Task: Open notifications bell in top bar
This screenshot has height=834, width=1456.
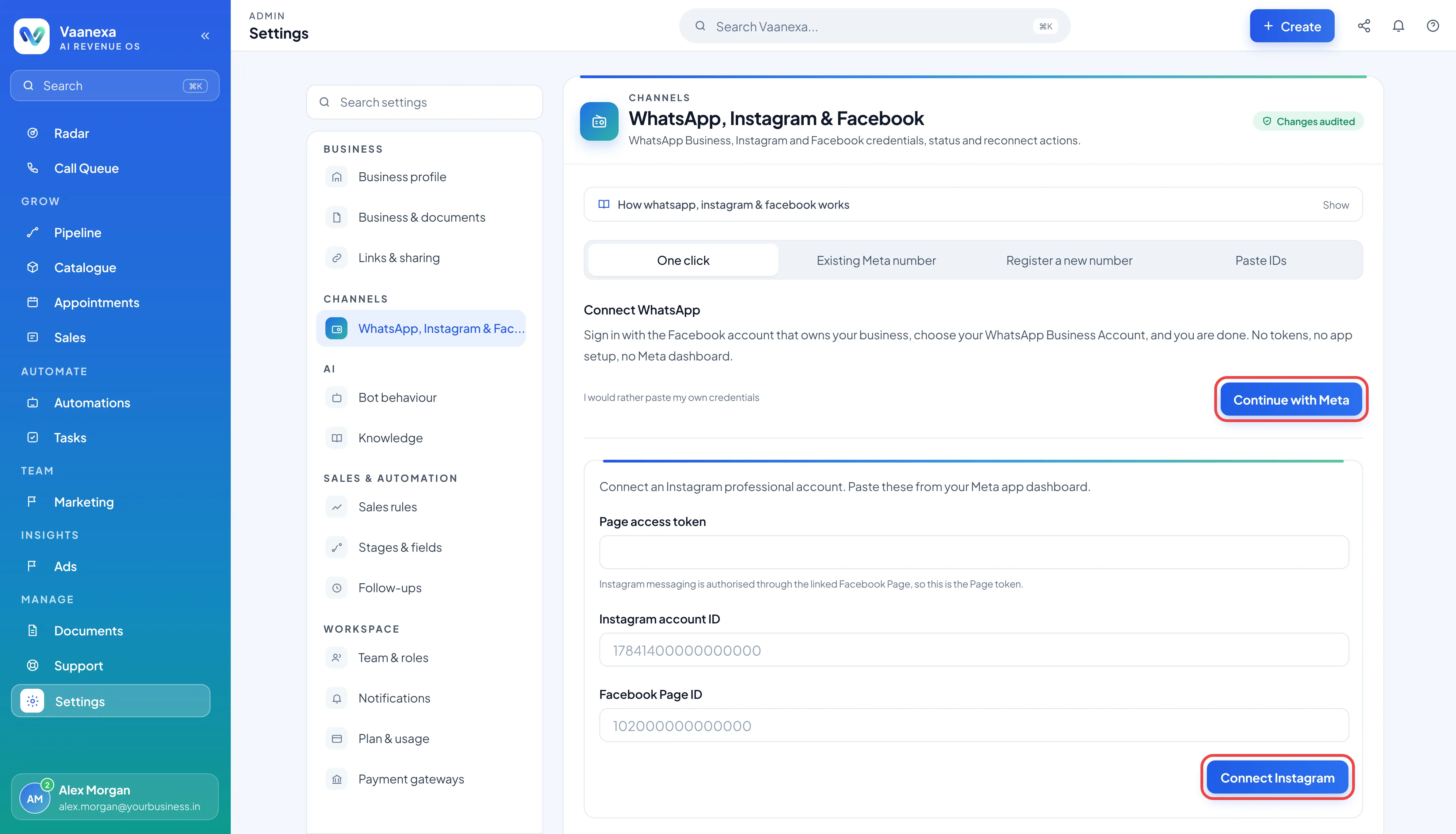Action: click(x=1398, y=26)
